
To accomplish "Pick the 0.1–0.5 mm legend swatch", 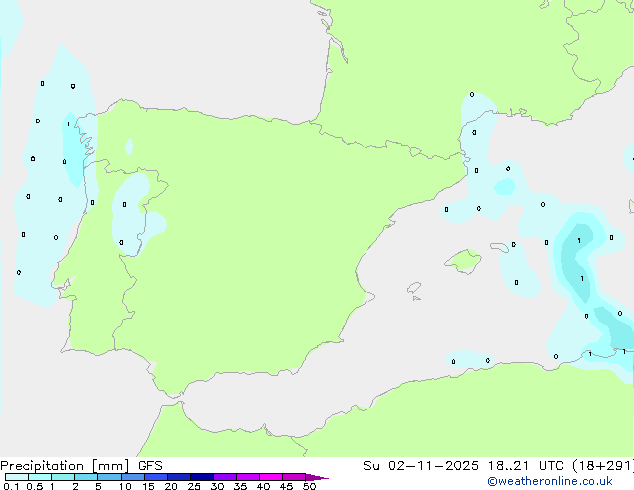I will tap(17, 477).
